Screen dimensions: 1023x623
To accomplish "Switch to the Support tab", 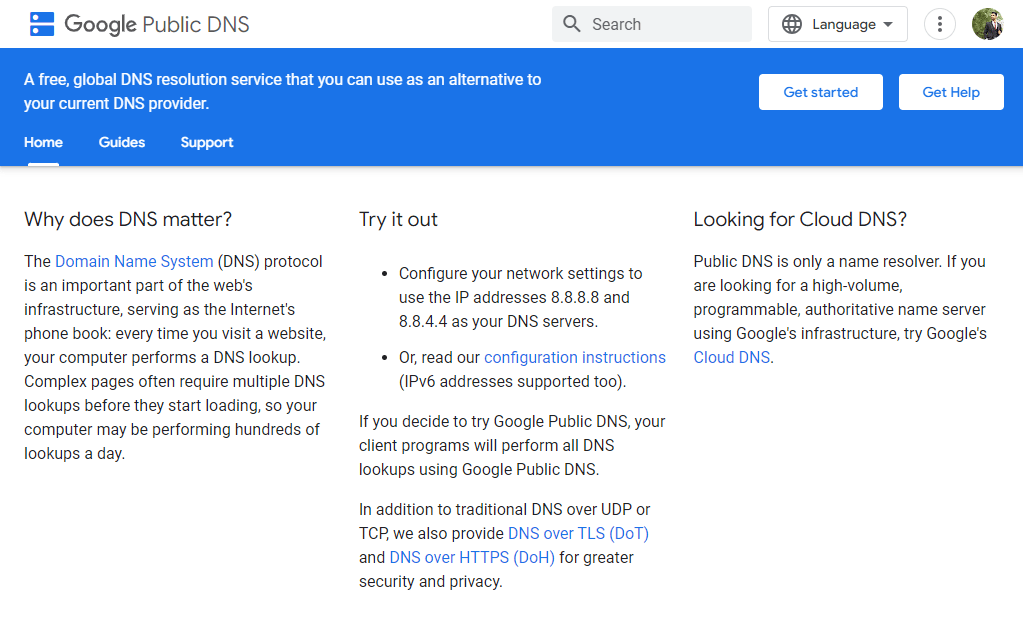I will (x=207, y=142).
